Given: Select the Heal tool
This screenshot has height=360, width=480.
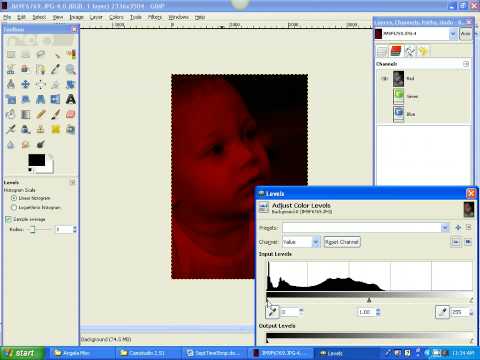Looking at the screenshot, I should (56, 129).
